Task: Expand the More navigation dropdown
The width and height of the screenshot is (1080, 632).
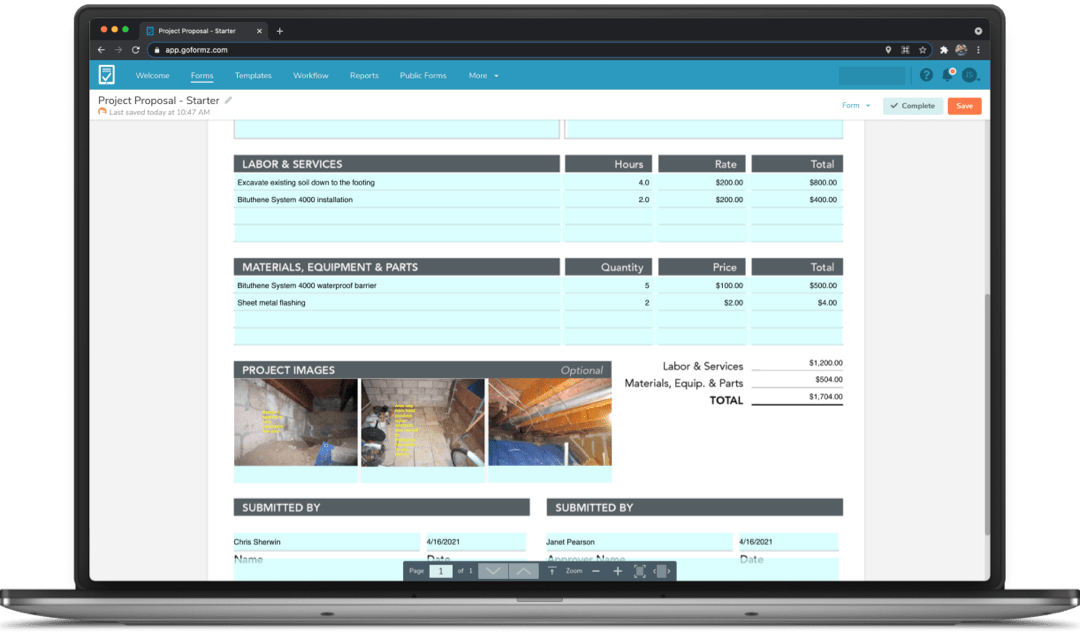Action: [483, 76]
